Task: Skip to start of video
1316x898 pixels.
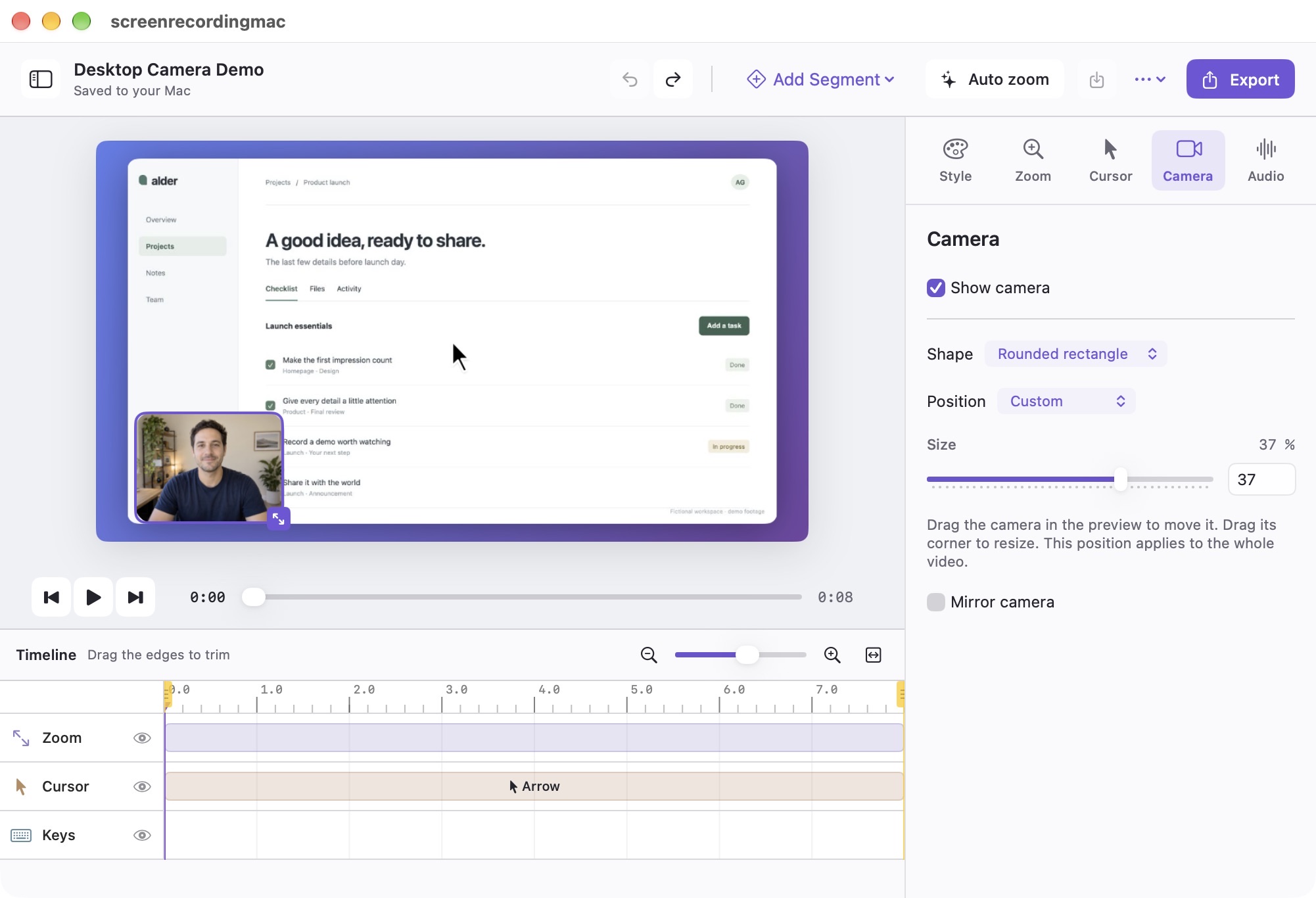Action: pyautogui.click(x=51, y=597)
